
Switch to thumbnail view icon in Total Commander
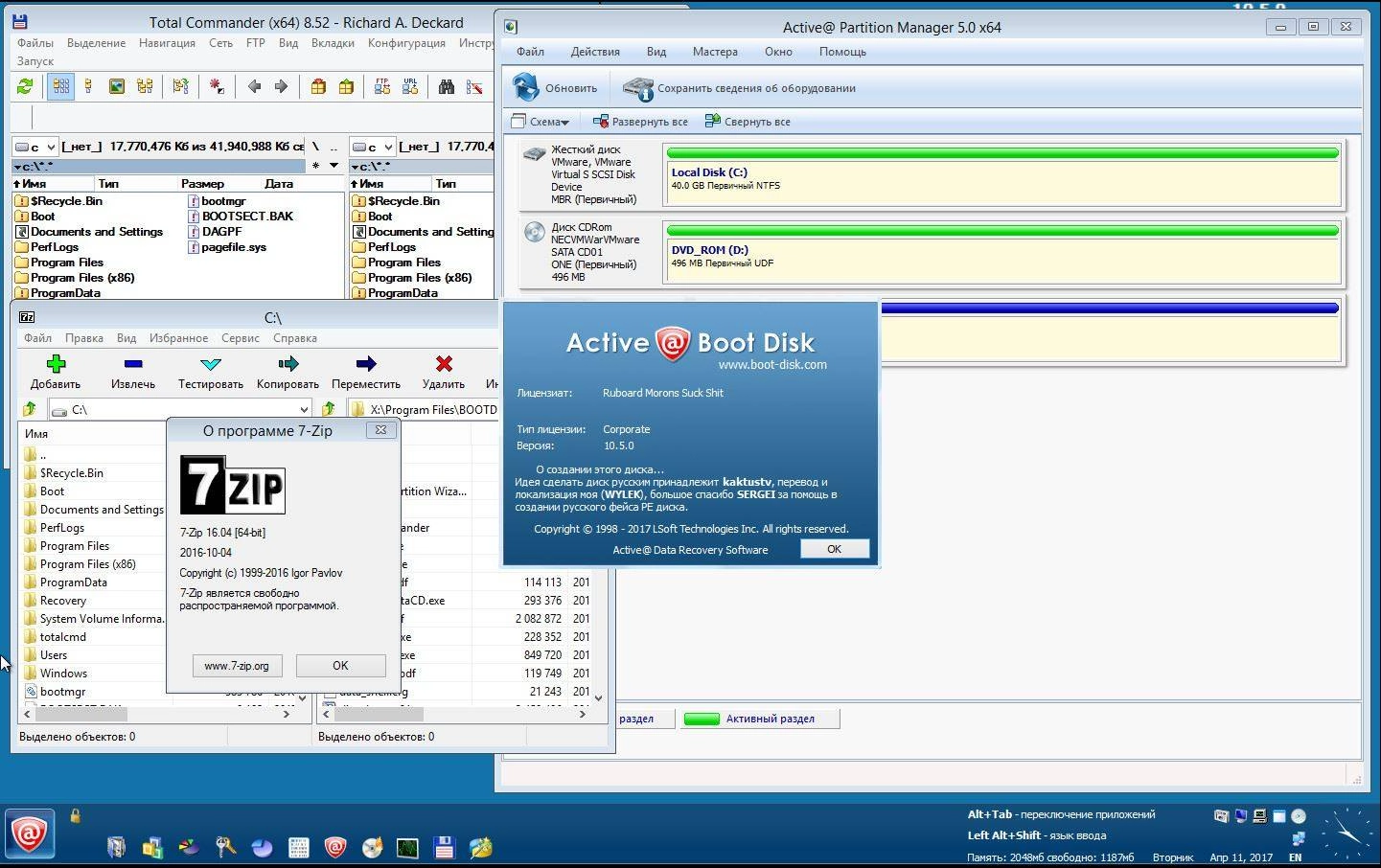[x=117, y=86]
